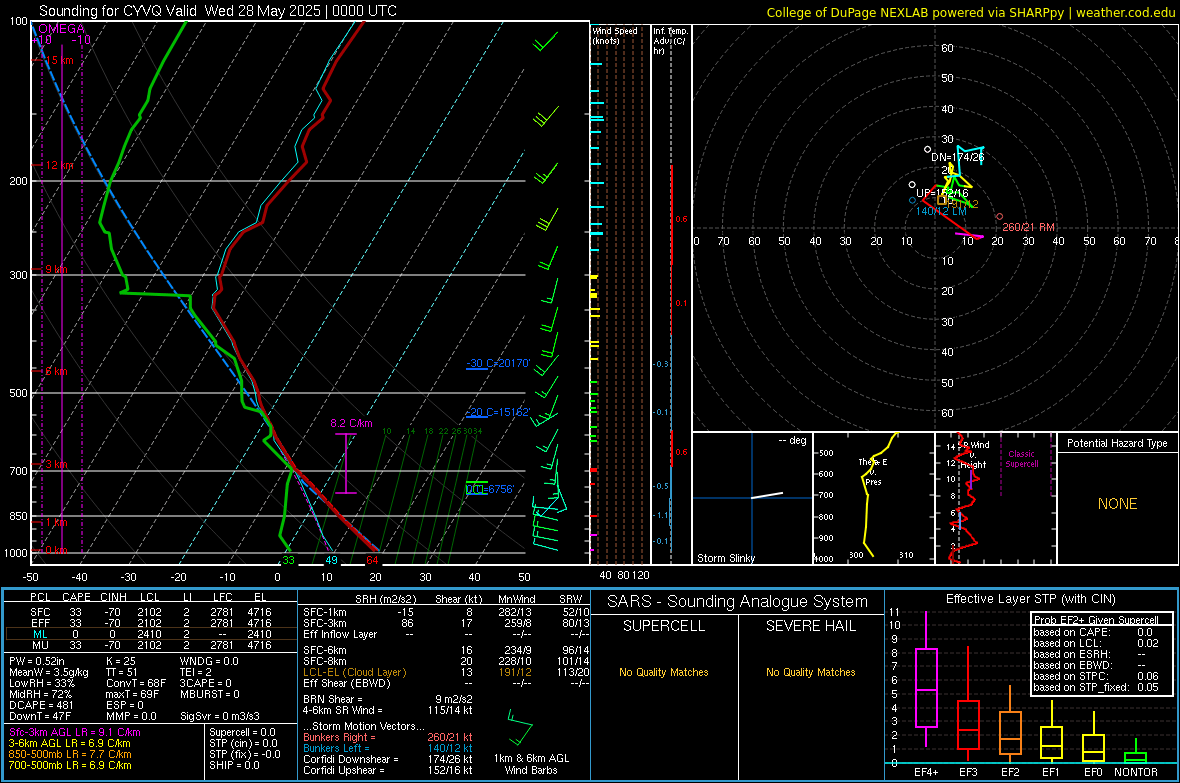The width and height of the screenshot is (1180, 783).
Task: Click 'No Quality Matches' under SEVERE HAIL
Action: point(810,672)
